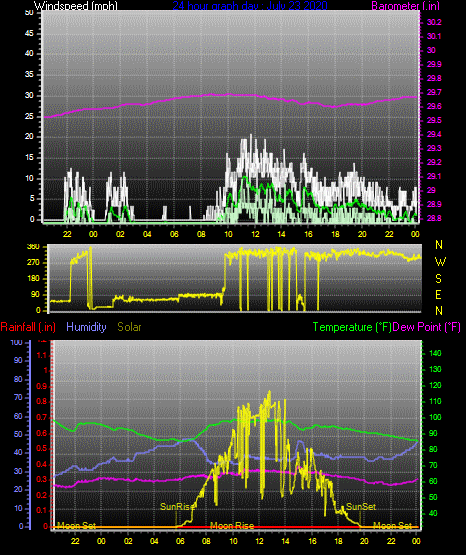Select the 30.2 barometer axis value
Screen dimensions: 466x555
[434, 22]
